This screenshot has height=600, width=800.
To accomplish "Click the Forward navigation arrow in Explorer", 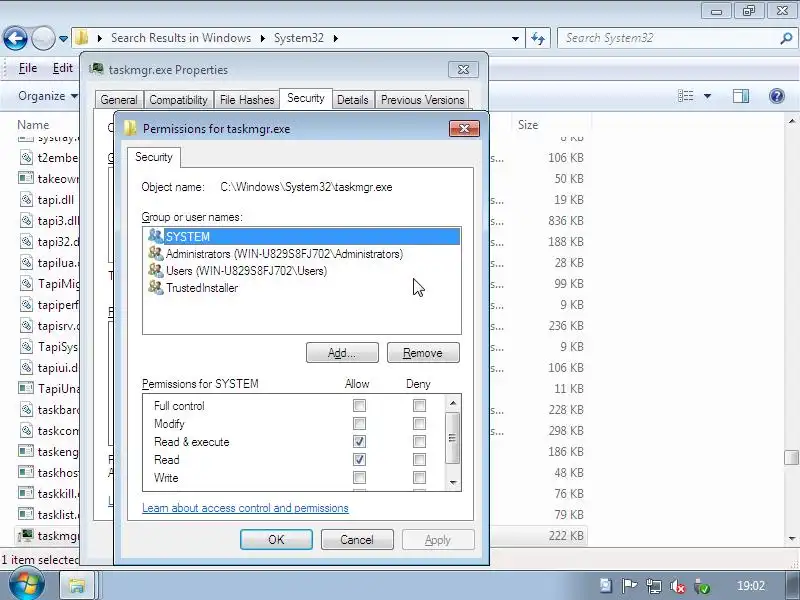I will [43, 38].
